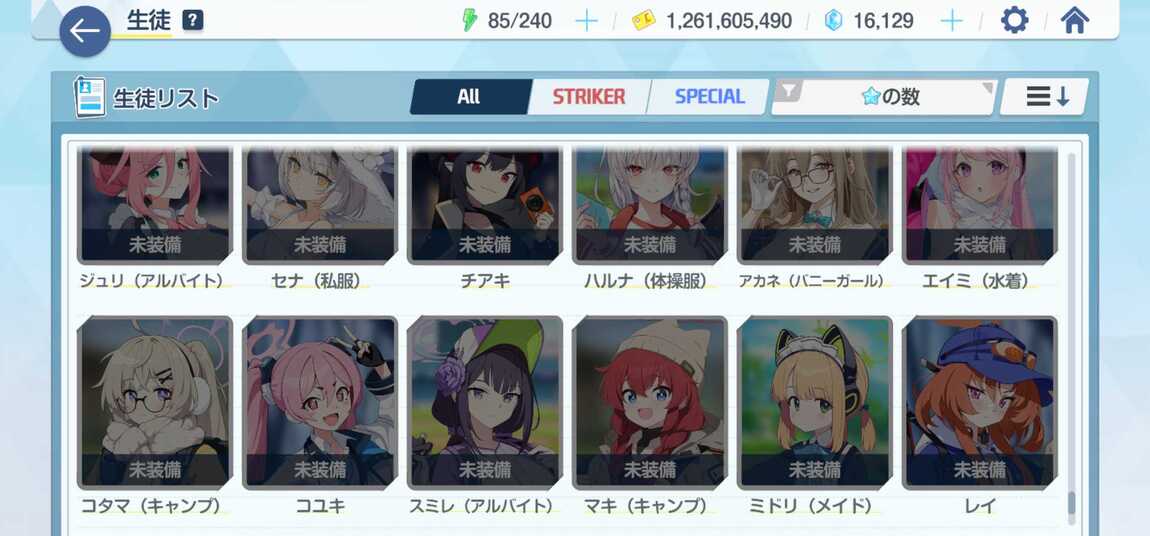Add energy with plus beside 85/240
The height and width of the screenshot is (536, 1150).
(x=586, y=21)
